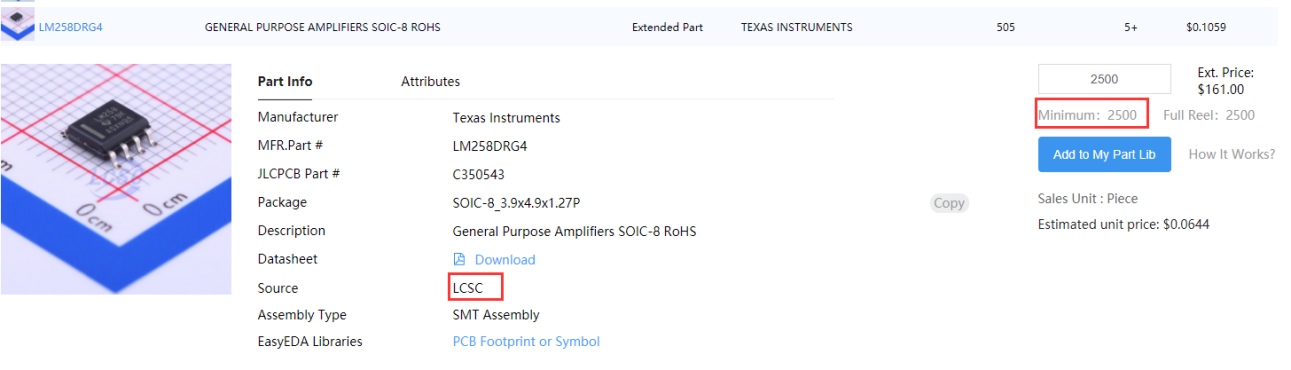
Task: Click the Full Reel: 2500 label
Action: (1209, 115)
